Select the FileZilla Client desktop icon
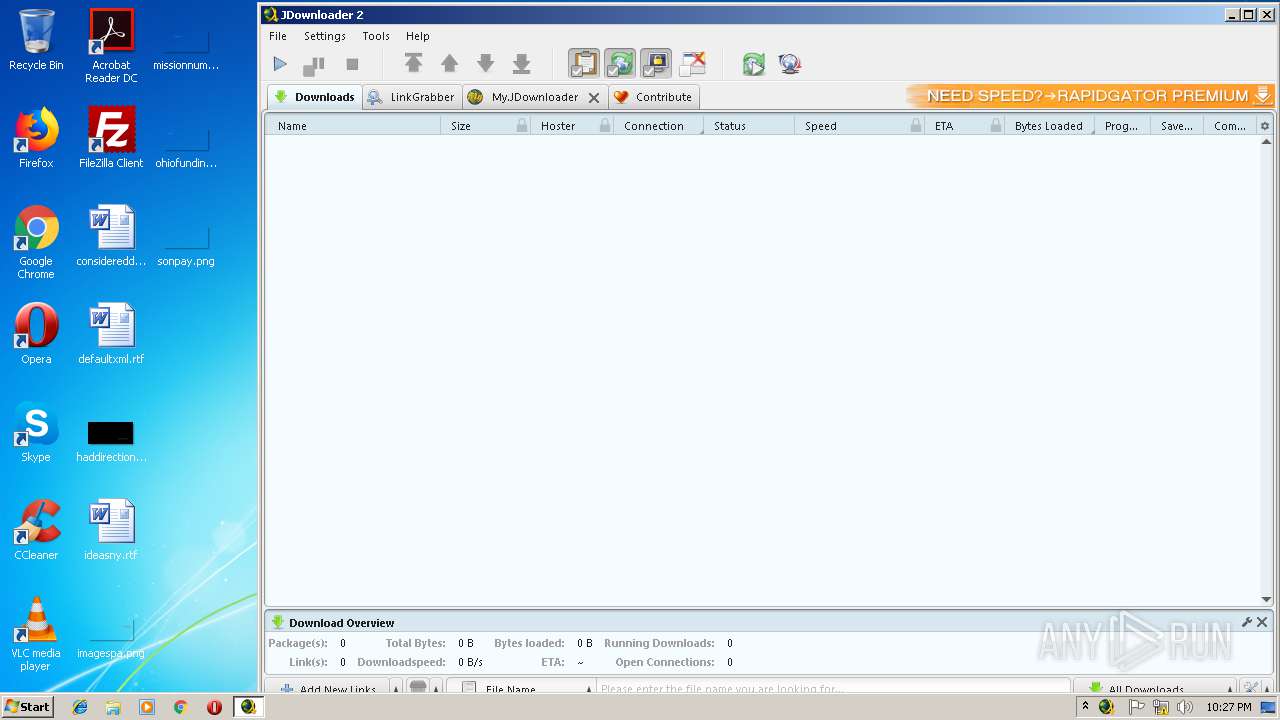The width and height of the screenshot is (1280, 720). tap(111, 138)
